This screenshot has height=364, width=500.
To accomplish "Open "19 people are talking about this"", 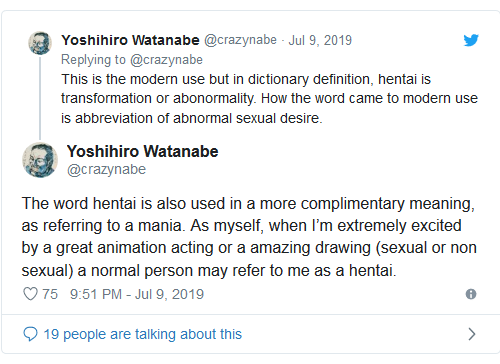I will point(142,334).
